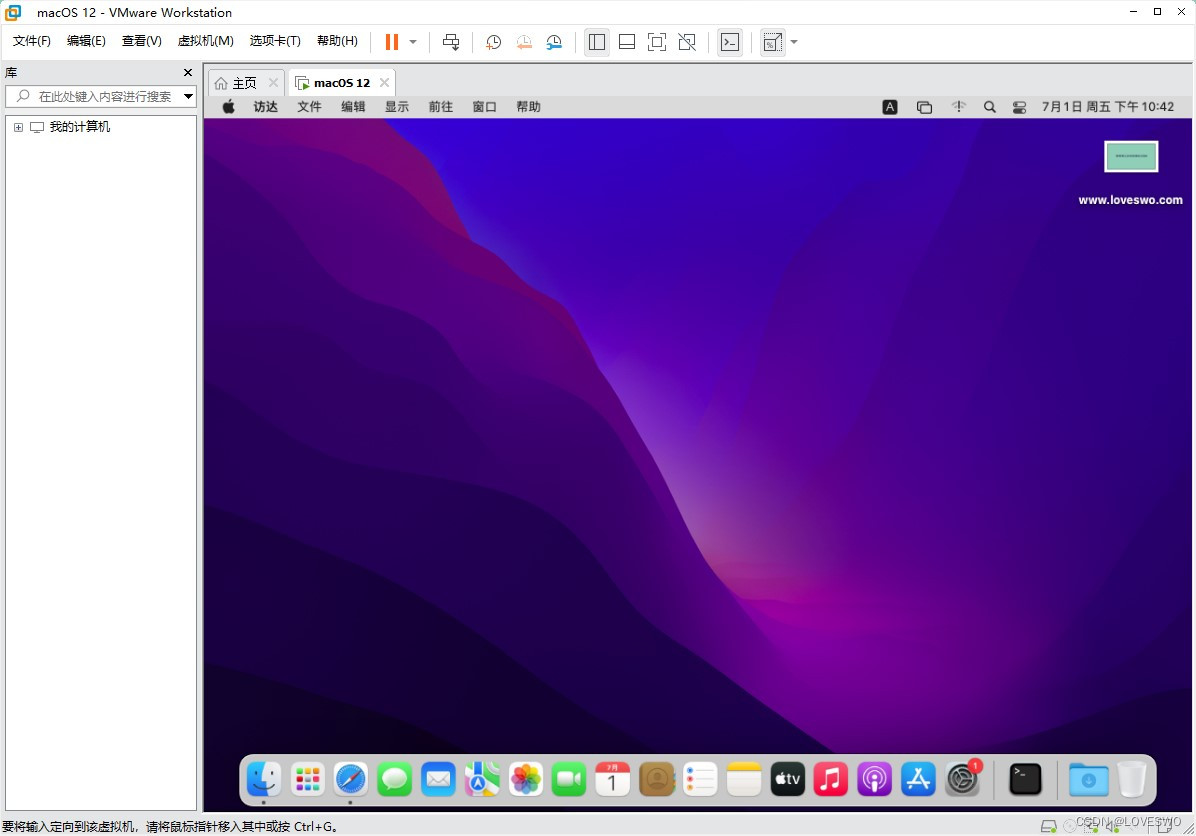The image size is (1196, 836).
Task: Open Music from the Dock
Action: pos(831,780)
